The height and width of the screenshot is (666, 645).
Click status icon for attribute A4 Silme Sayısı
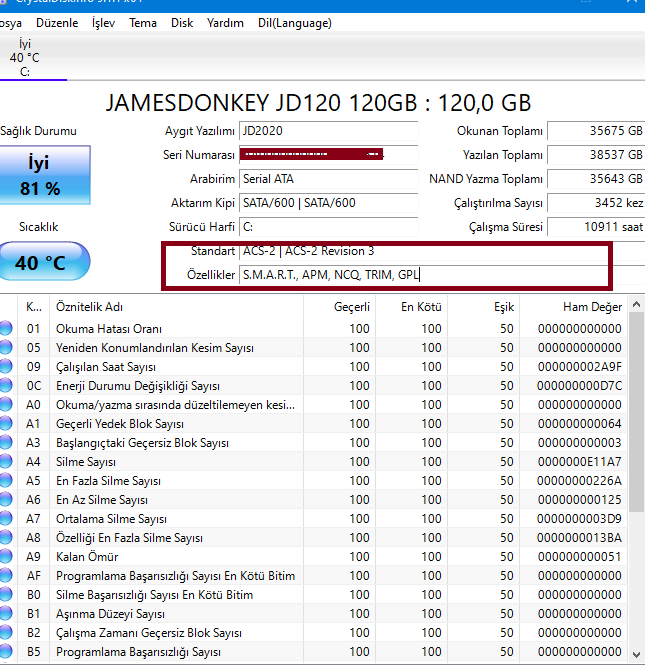tap(6, 461)
